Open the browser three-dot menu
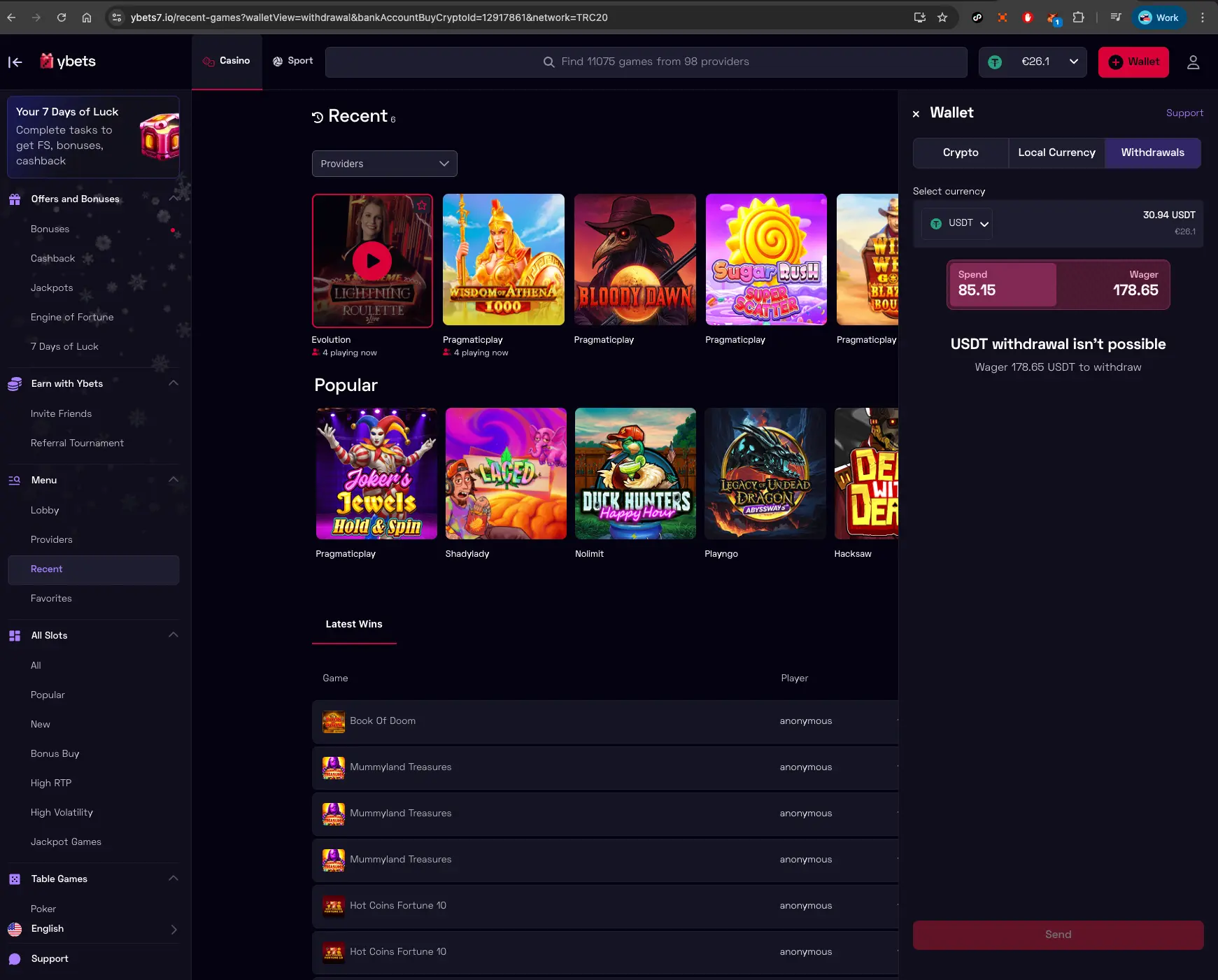The width and height of the screenshot is (1218, 980). [x=1203, y=17]
